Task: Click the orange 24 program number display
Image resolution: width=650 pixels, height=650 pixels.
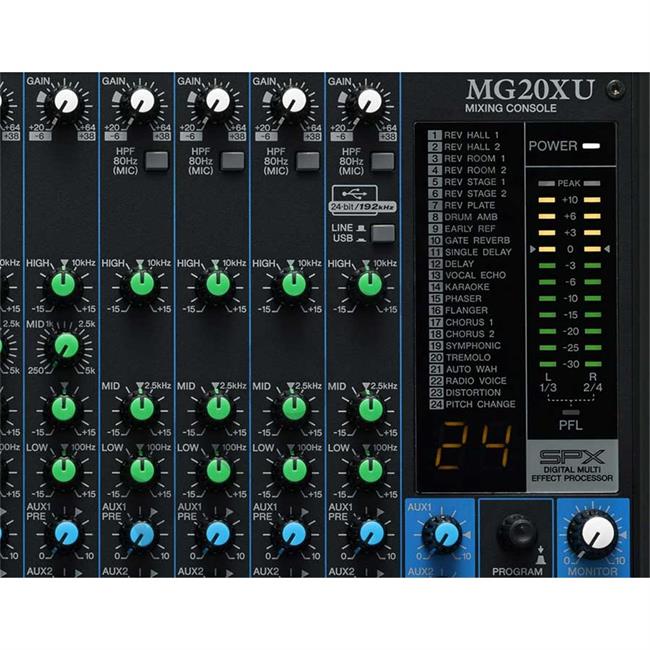Action: coord(473,446)
